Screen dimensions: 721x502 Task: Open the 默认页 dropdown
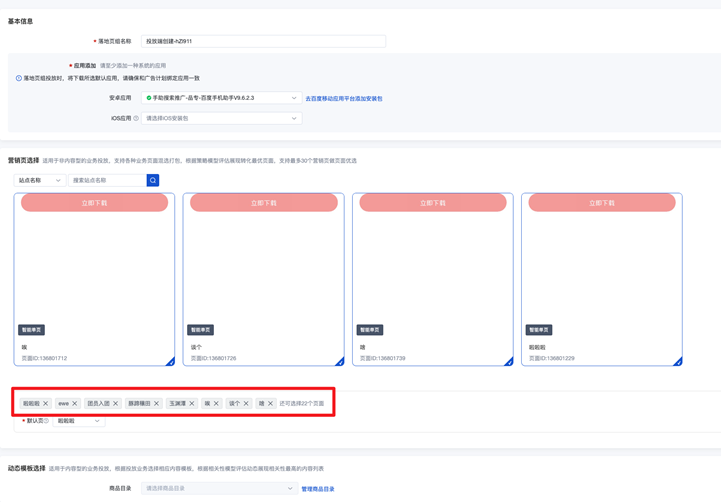click(x=79, y=421)
